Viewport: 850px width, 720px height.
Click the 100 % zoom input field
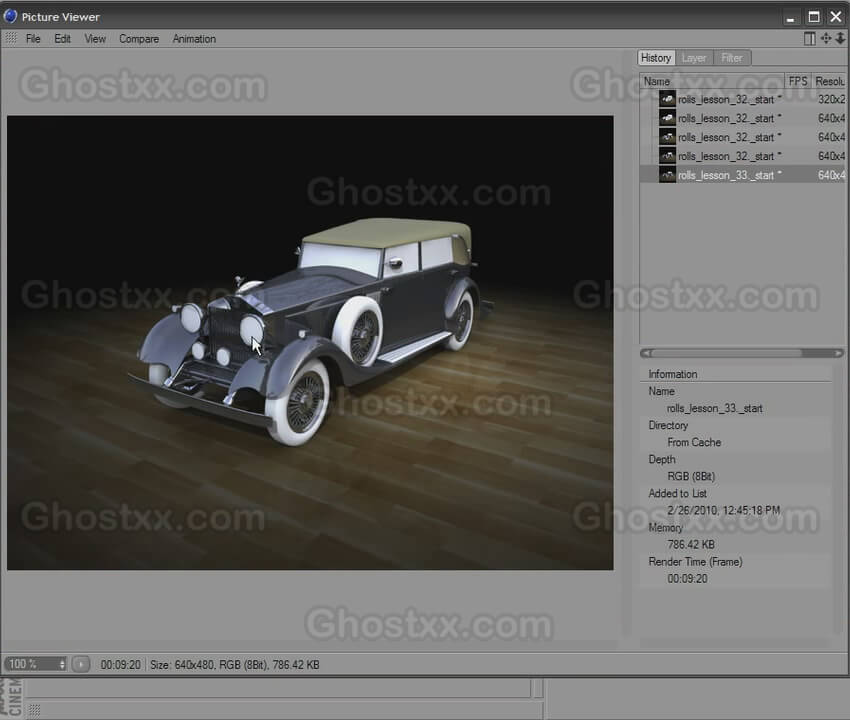pos(31,664)
